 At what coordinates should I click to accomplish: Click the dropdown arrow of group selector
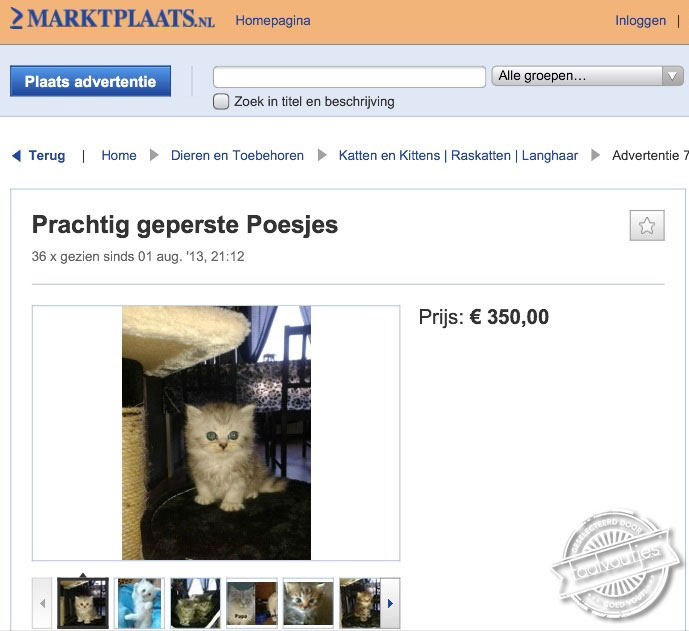point(672,76)
